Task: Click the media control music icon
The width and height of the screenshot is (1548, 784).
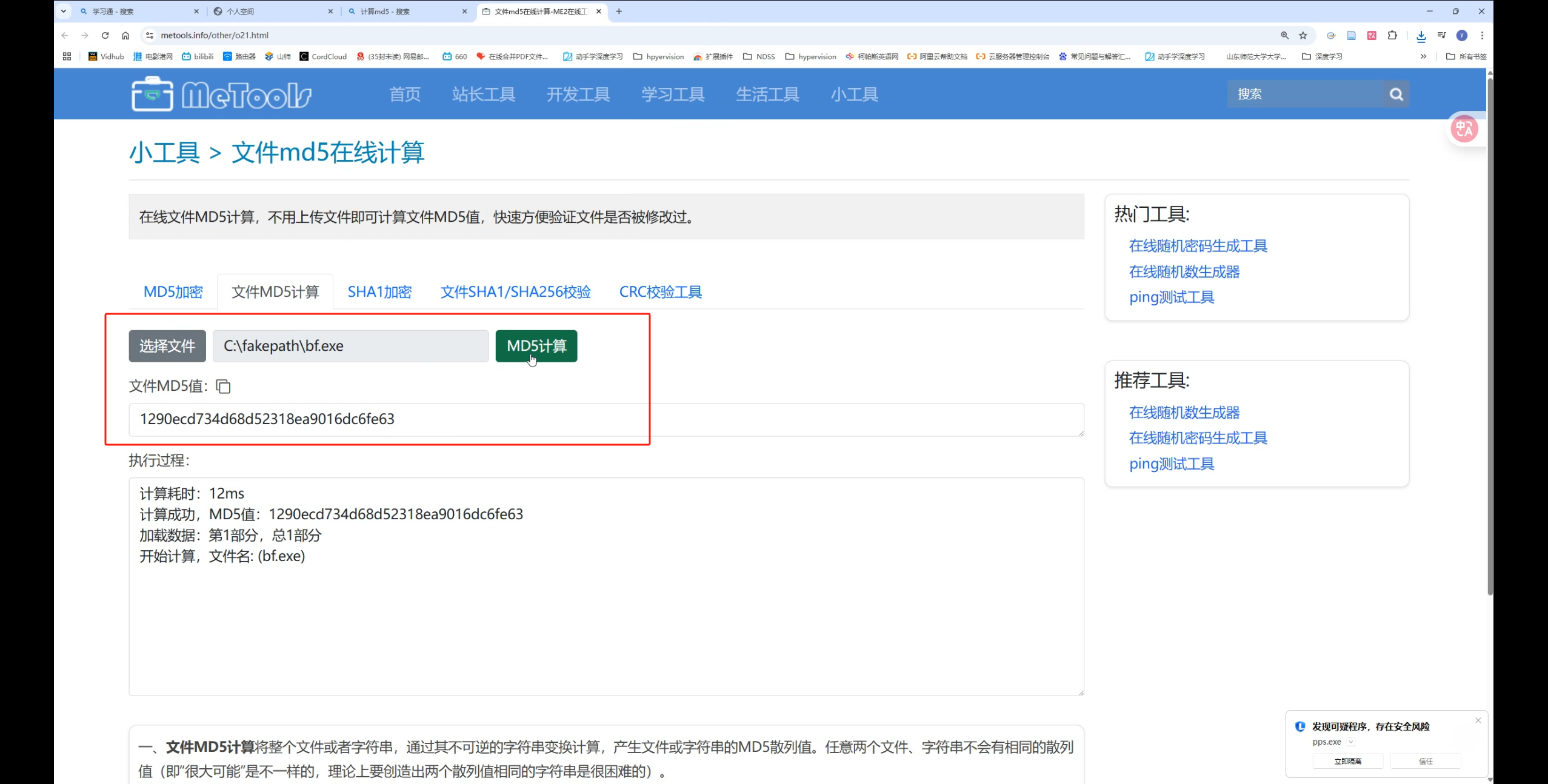Action: [x=1441, y=36]
